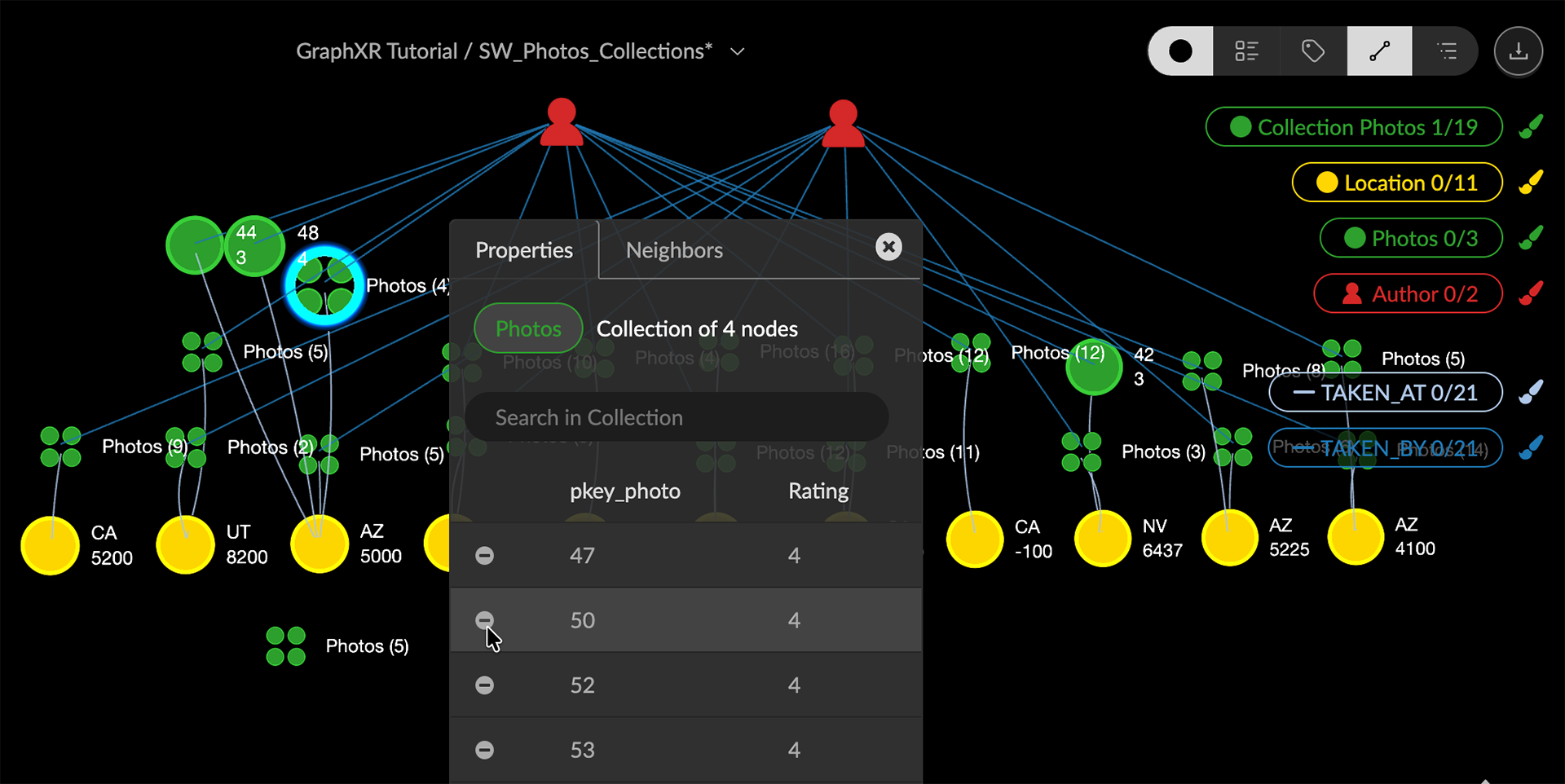Viewport: 1565px width, 784px height.
Task: Toggle the TAKEN_AT 0/21 relationship filter
Action: pyautogui.click(x=1385, y=393)
